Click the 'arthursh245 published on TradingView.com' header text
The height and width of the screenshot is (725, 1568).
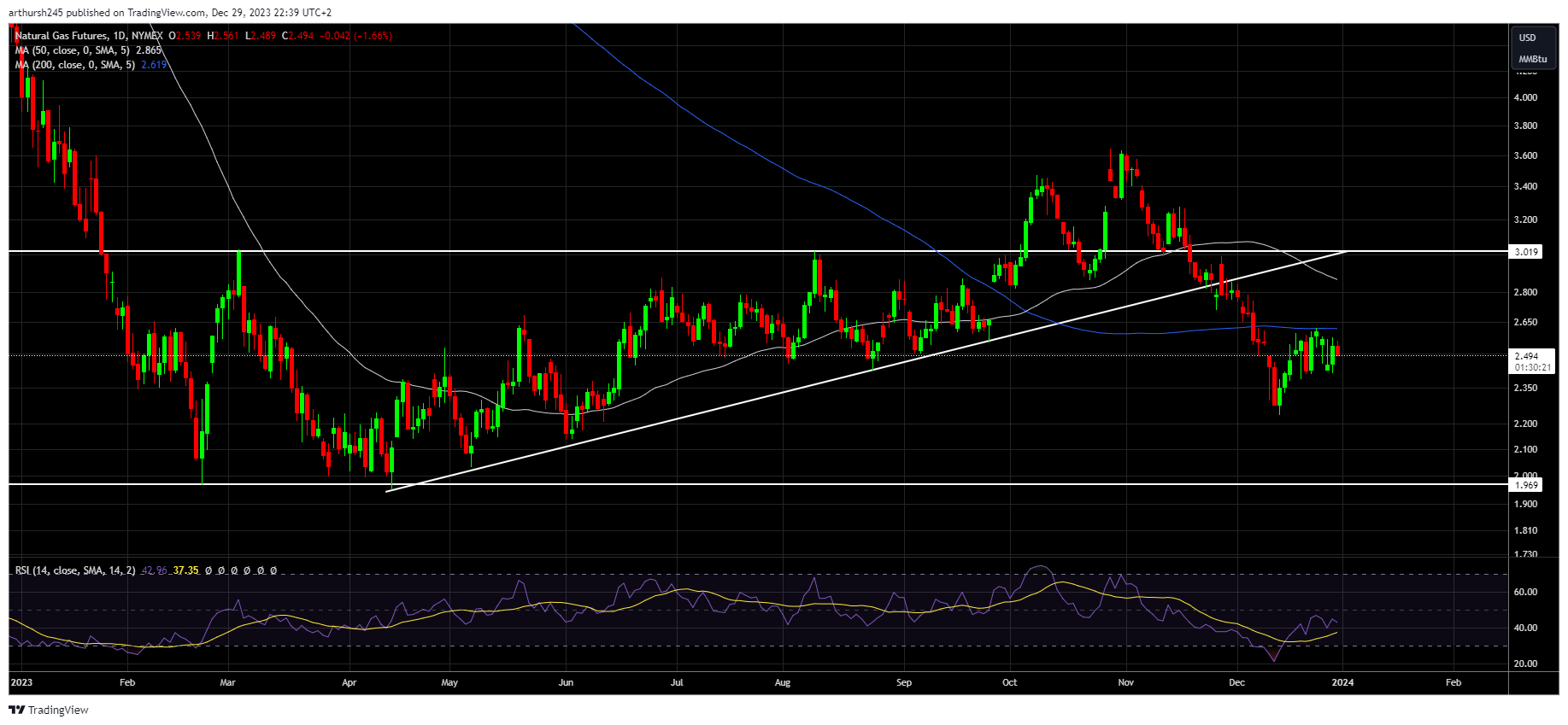point(107,13)
